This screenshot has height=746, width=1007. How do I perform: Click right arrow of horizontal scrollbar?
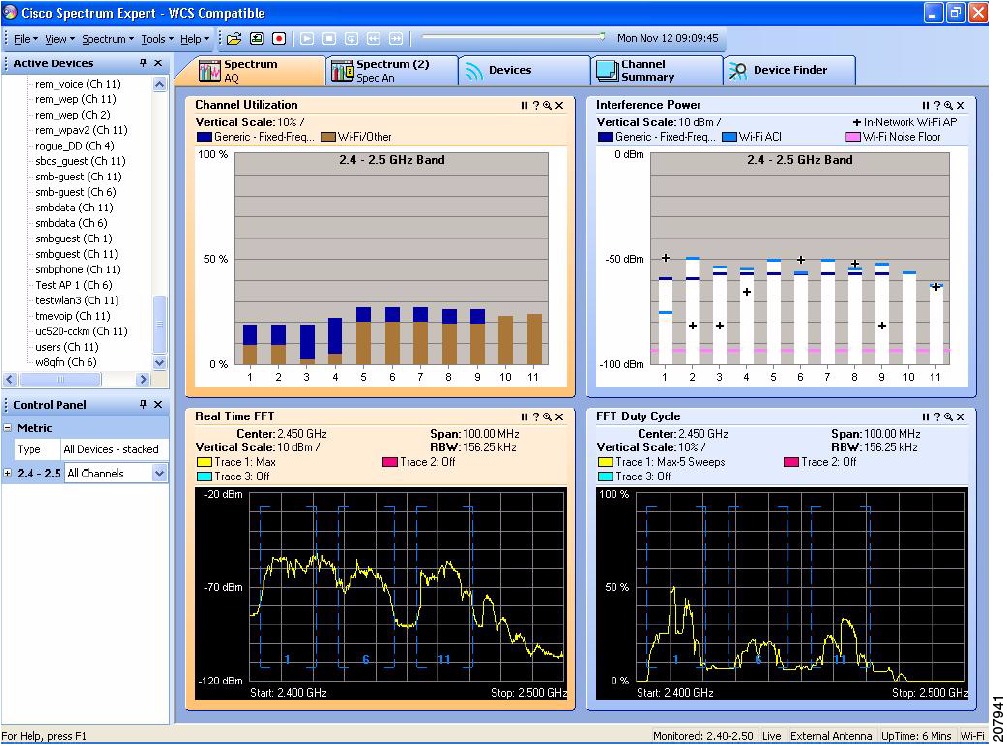[143, 379]
